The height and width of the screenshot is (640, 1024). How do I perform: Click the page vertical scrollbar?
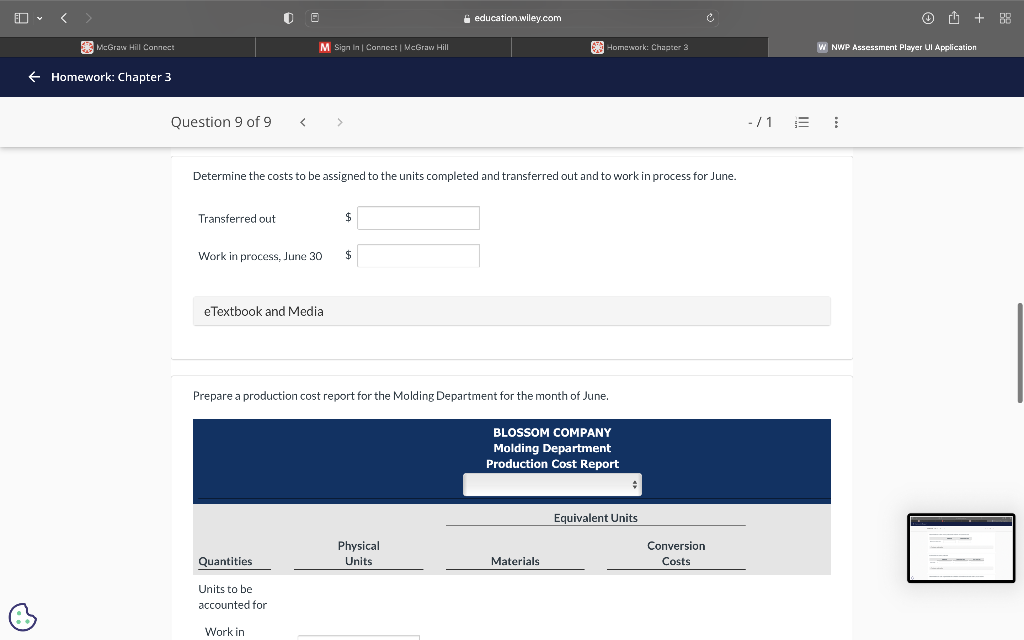(x=1019, y=353)
